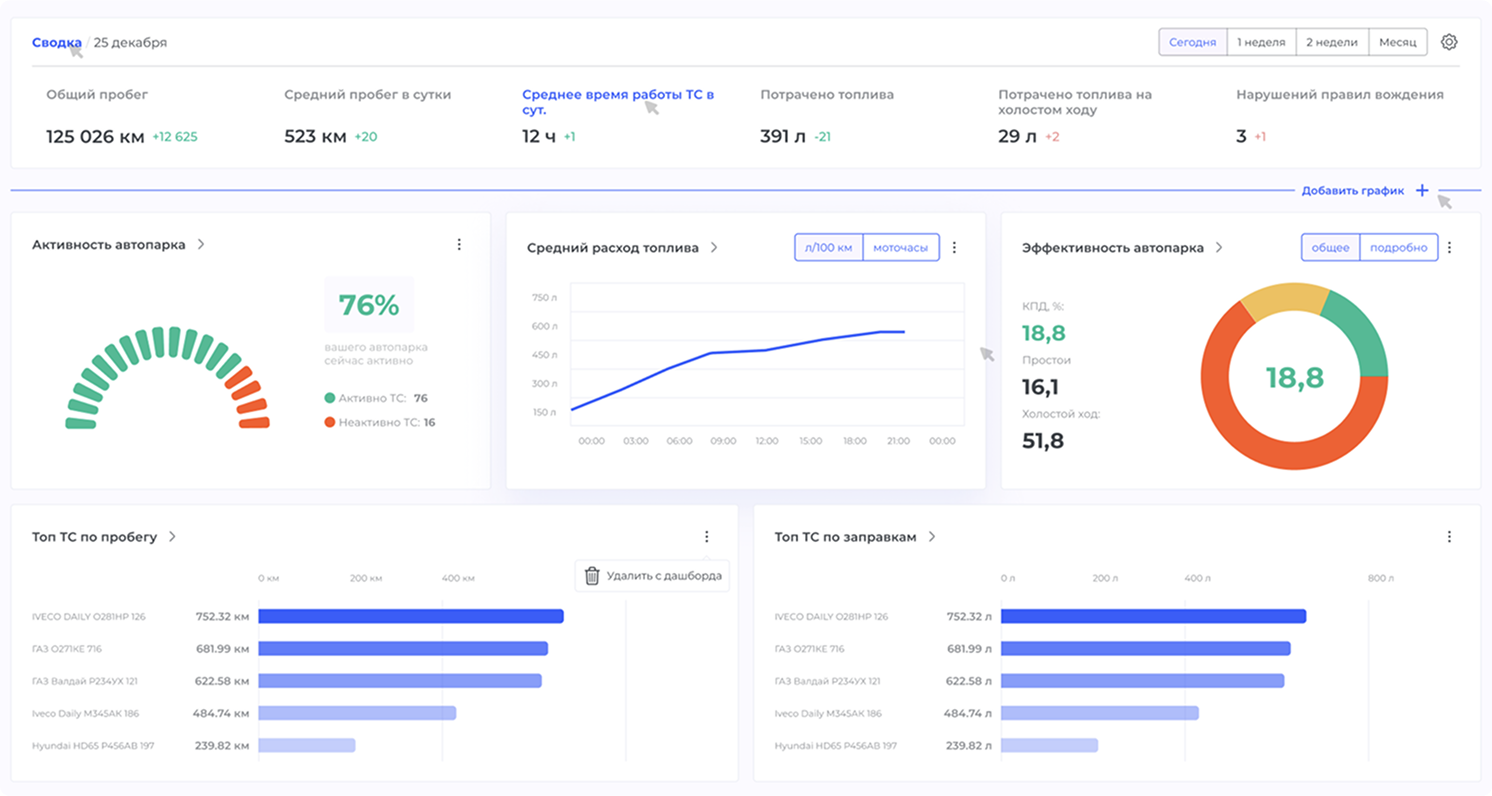Screen dimensions: 1492x796
Task: Open three-dot menu on Топ ТС по пробегу
Action: (x=707, y=537)
